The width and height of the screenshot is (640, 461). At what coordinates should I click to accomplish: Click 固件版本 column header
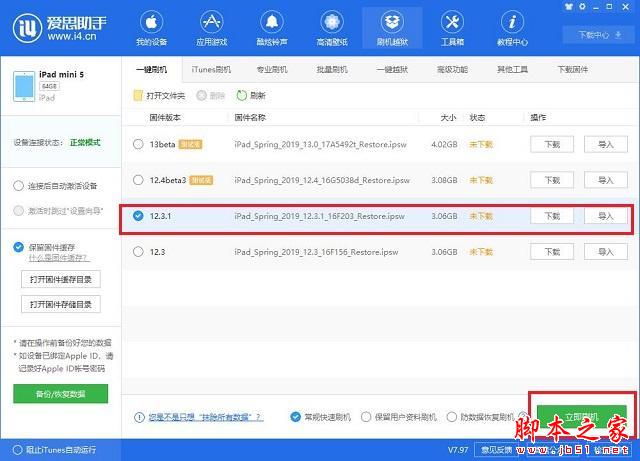165,118
